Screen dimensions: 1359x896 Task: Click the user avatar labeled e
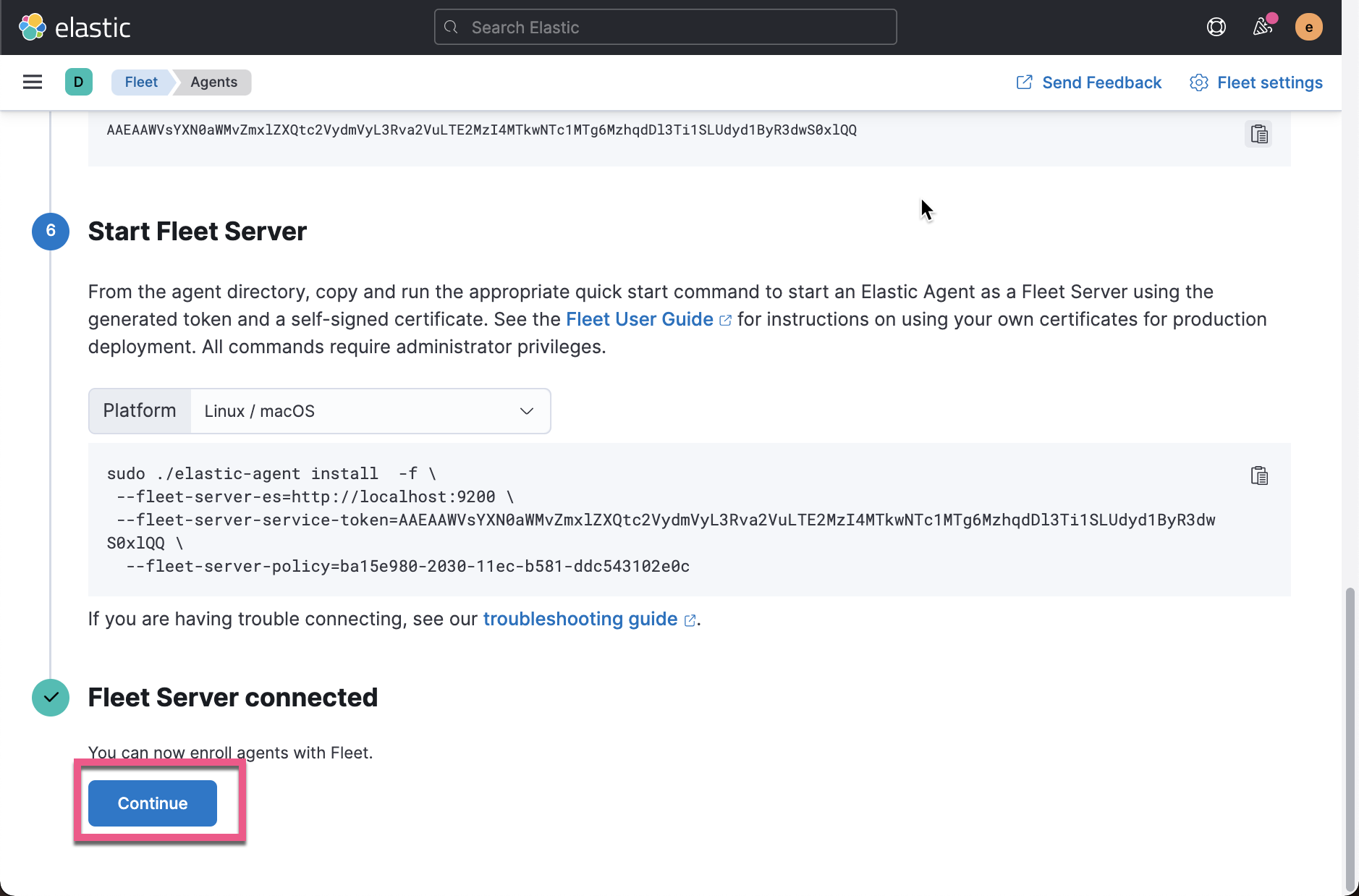1308,27
